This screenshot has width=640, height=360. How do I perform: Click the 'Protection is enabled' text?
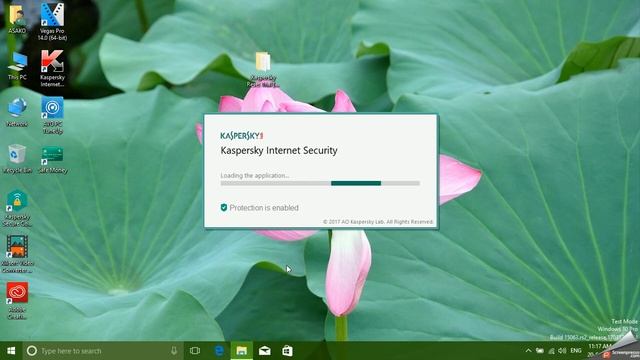264,208
